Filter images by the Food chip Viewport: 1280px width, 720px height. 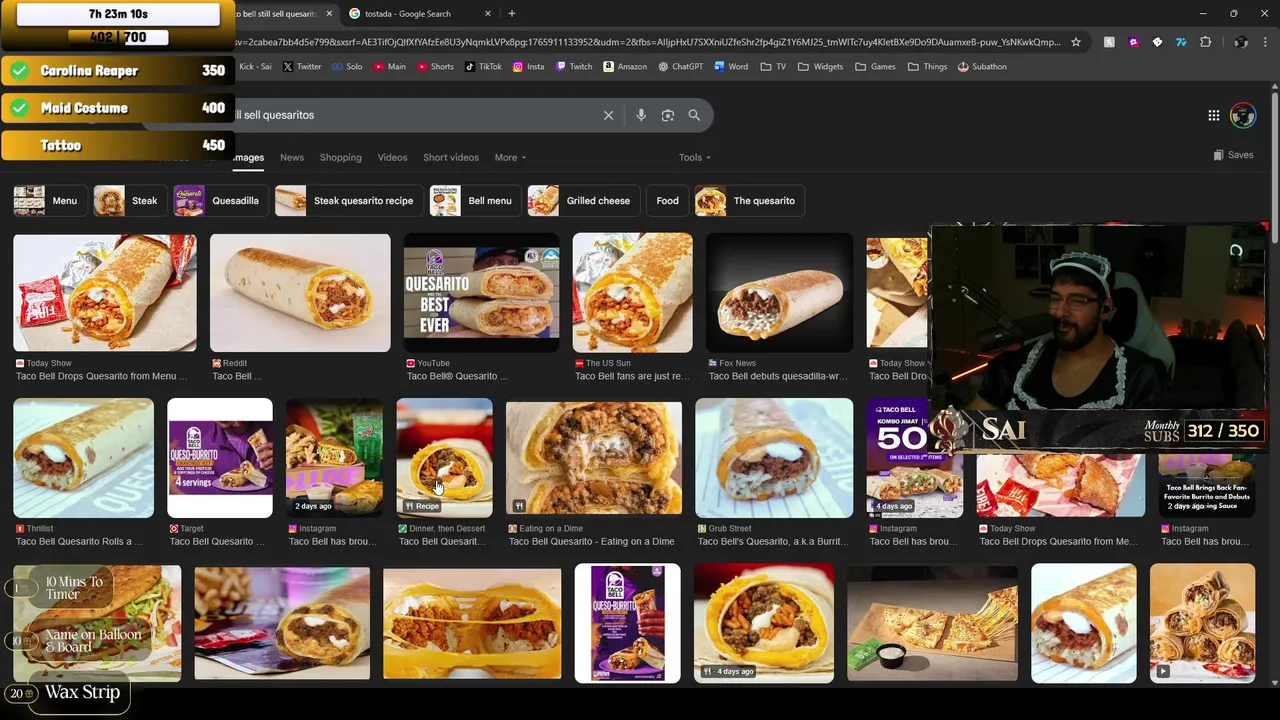pos(667,201)
